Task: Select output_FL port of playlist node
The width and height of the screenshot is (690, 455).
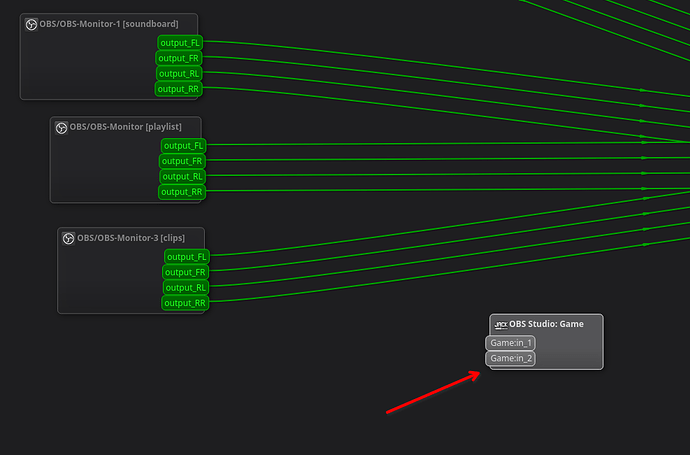Action: point(184,146)
